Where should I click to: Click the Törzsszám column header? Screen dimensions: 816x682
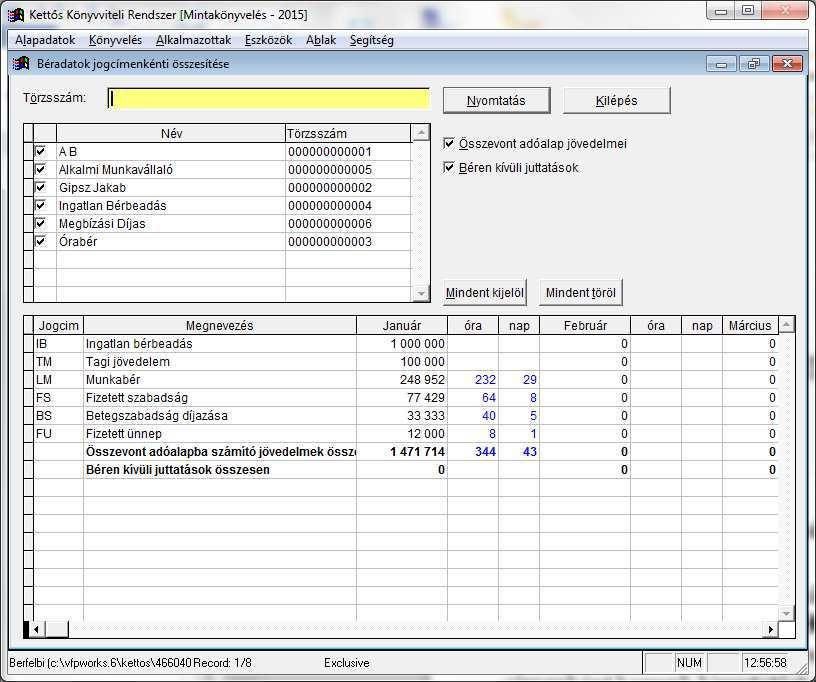[348, 134]
